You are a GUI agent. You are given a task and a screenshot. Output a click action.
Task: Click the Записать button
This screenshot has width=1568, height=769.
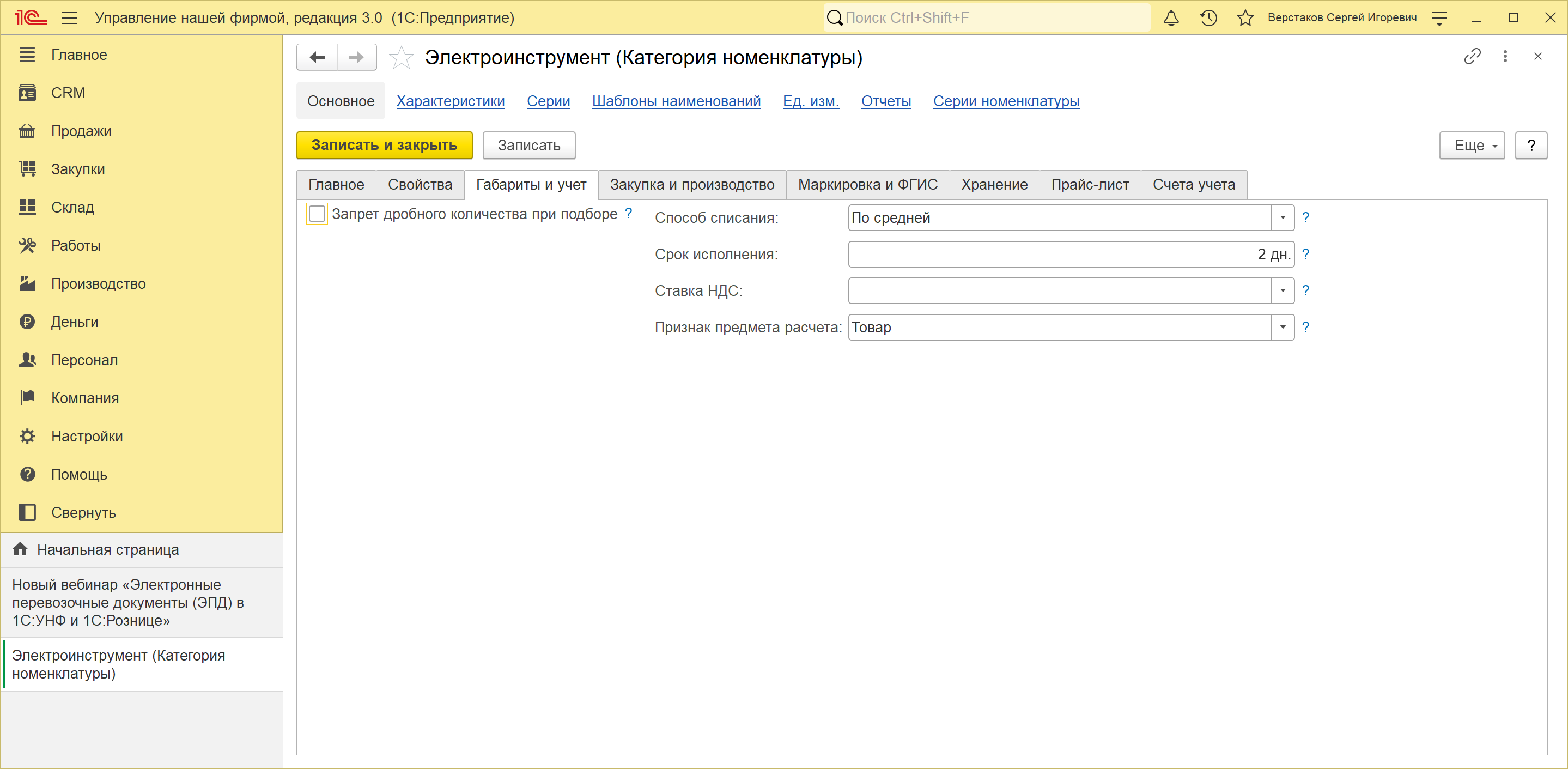point(528,146)
